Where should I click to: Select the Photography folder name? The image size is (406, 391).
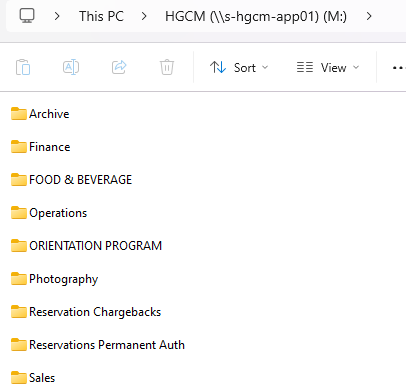point(64,279)
